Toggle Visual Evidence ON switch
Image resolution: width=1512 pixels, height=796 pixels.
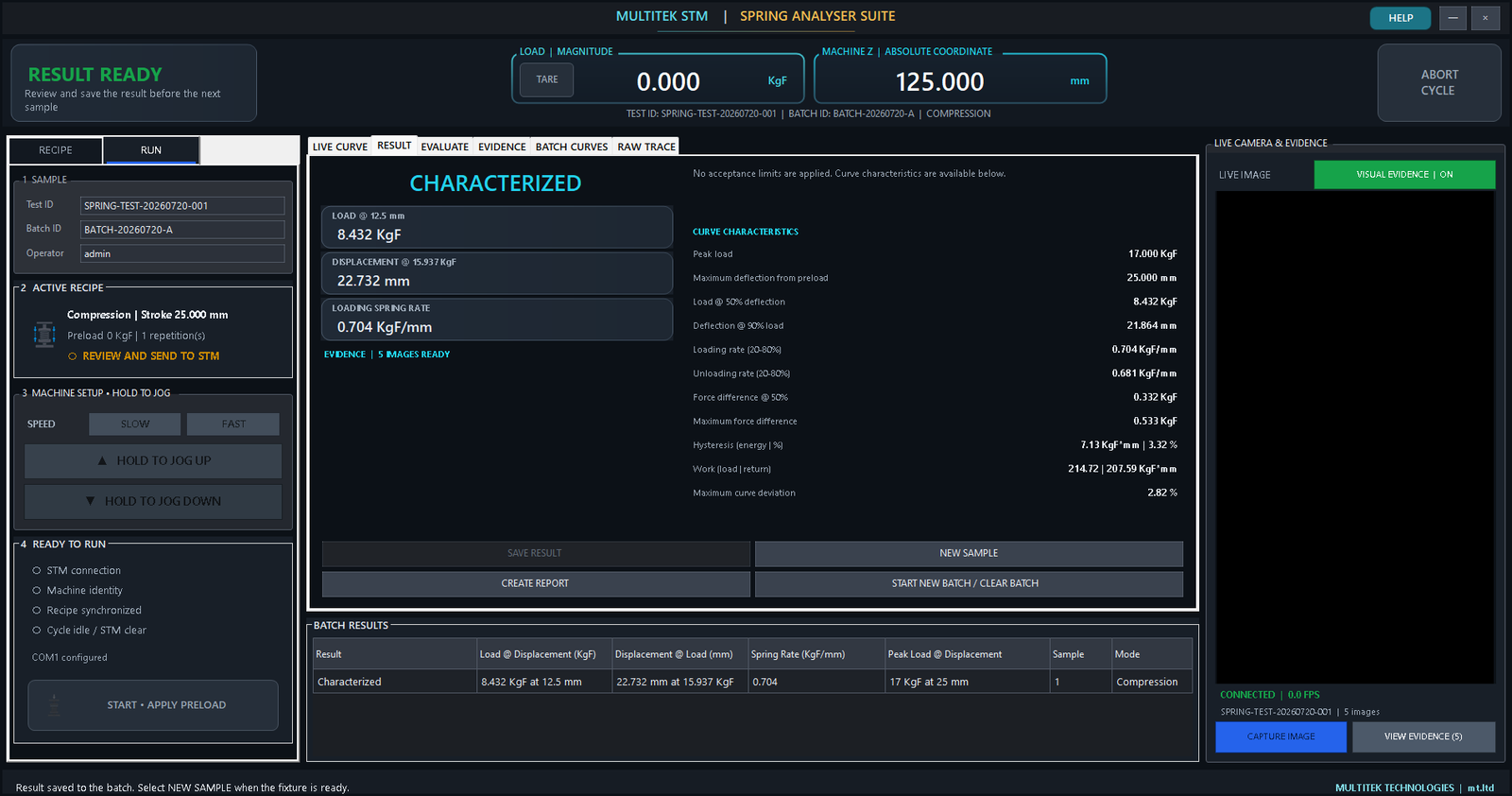1404,175
